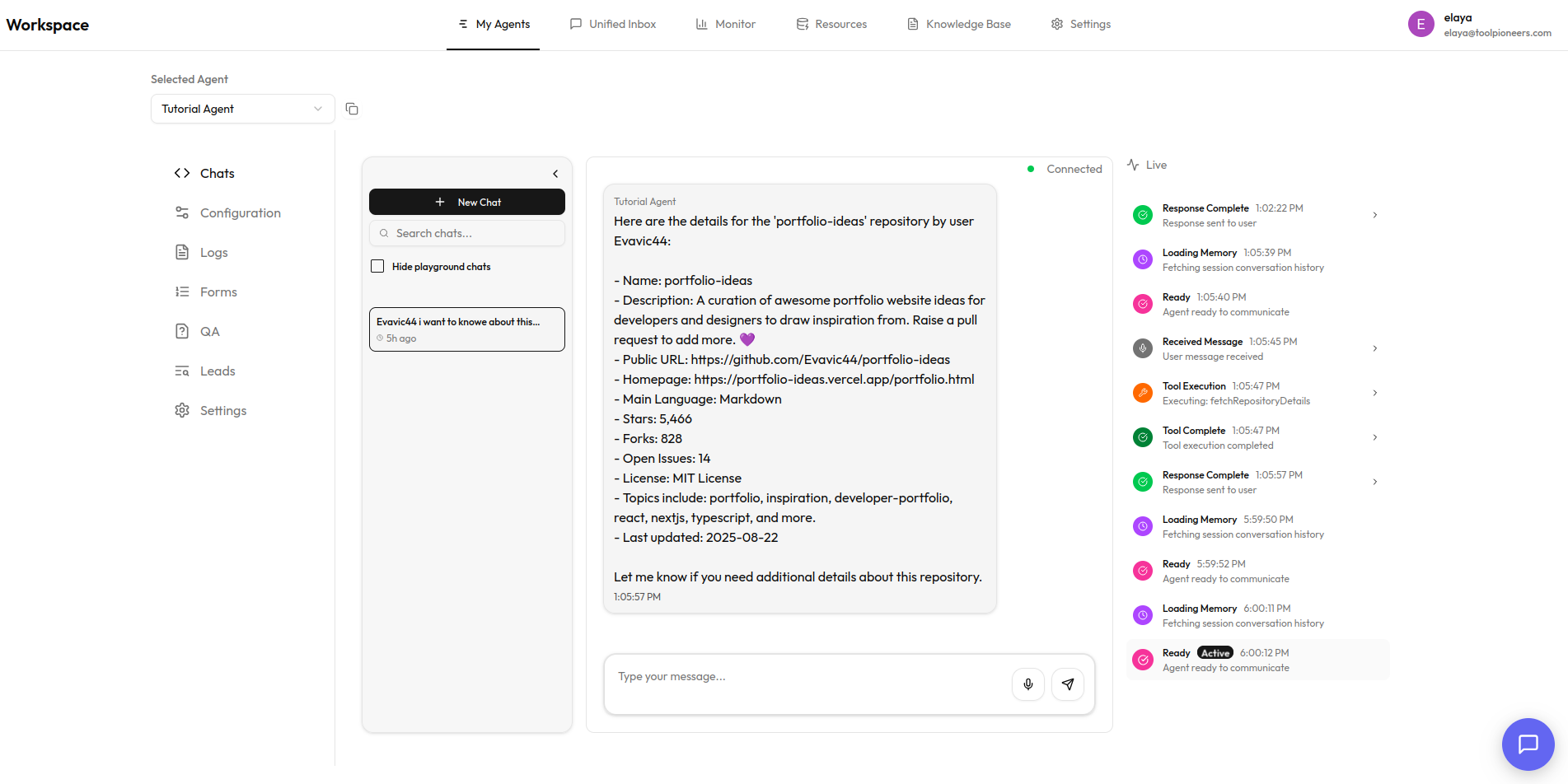Start a New Chat

467,202
